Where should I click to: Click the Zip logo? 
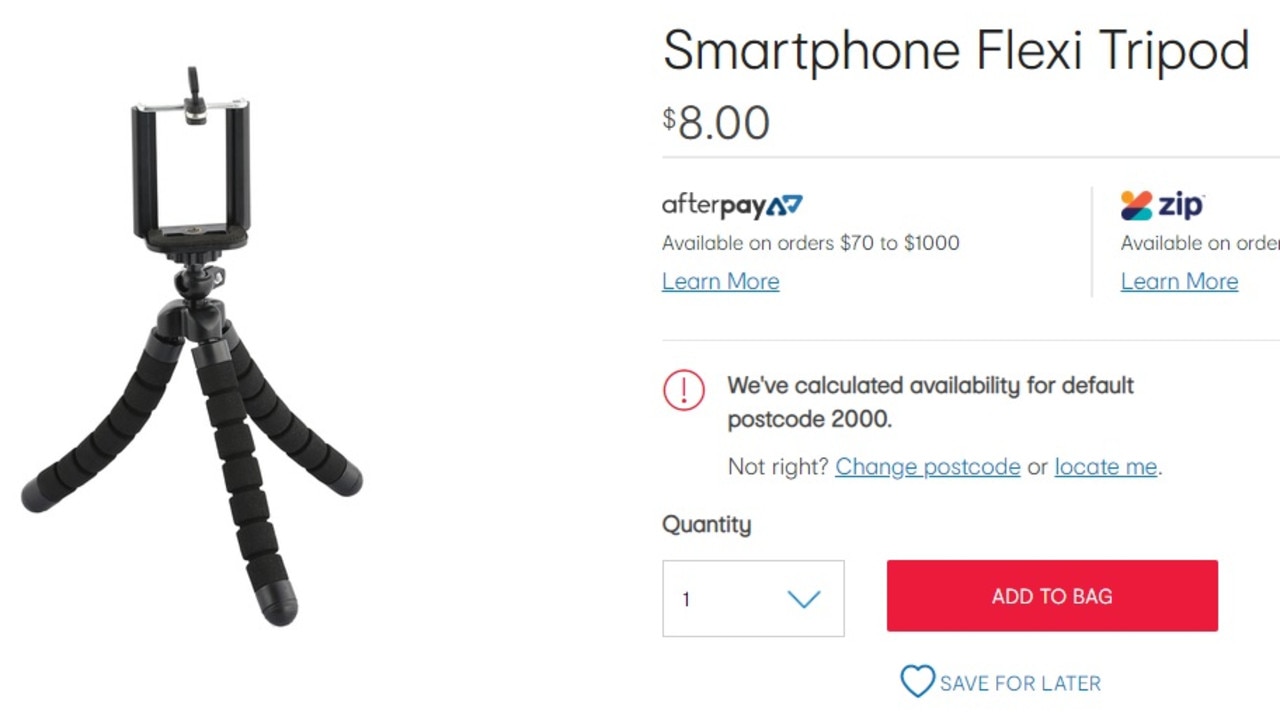coord(1162,205)
